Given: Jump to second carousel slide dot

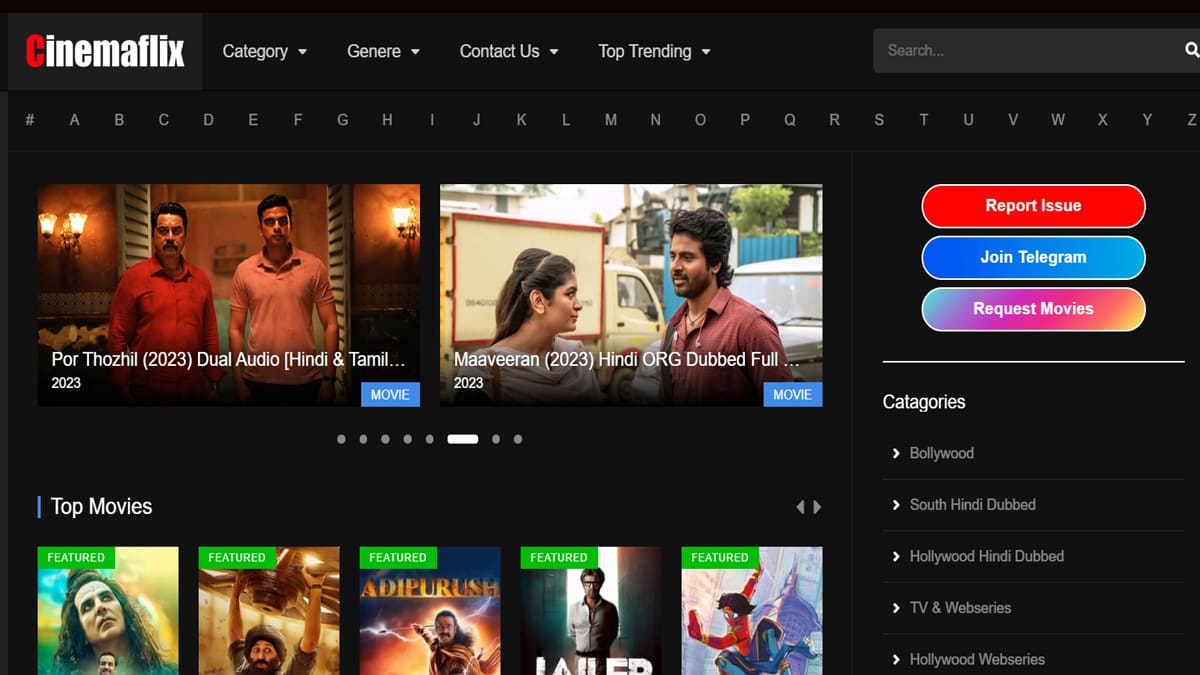Looking at the screenshot, I should (x=363, y=439).
